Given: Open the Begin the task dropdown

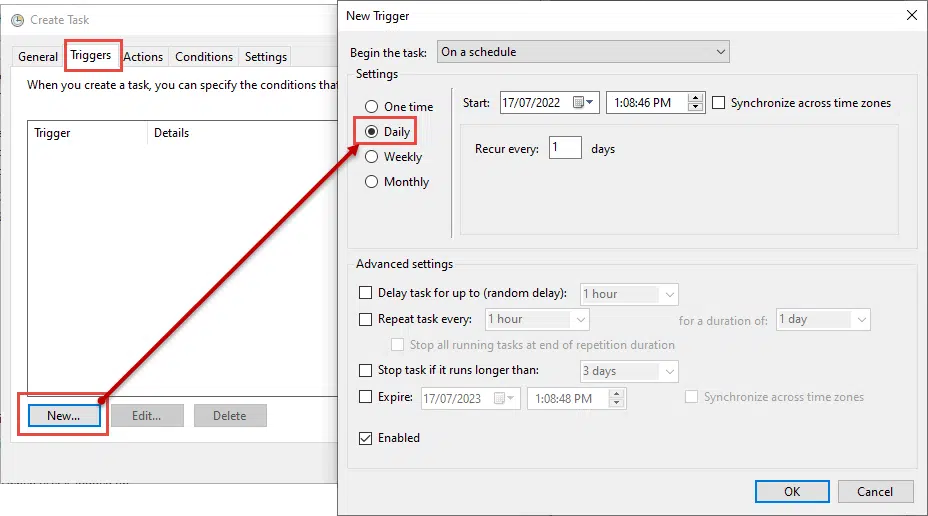Looking at the screenshot, I should click(x=583, y=51).
